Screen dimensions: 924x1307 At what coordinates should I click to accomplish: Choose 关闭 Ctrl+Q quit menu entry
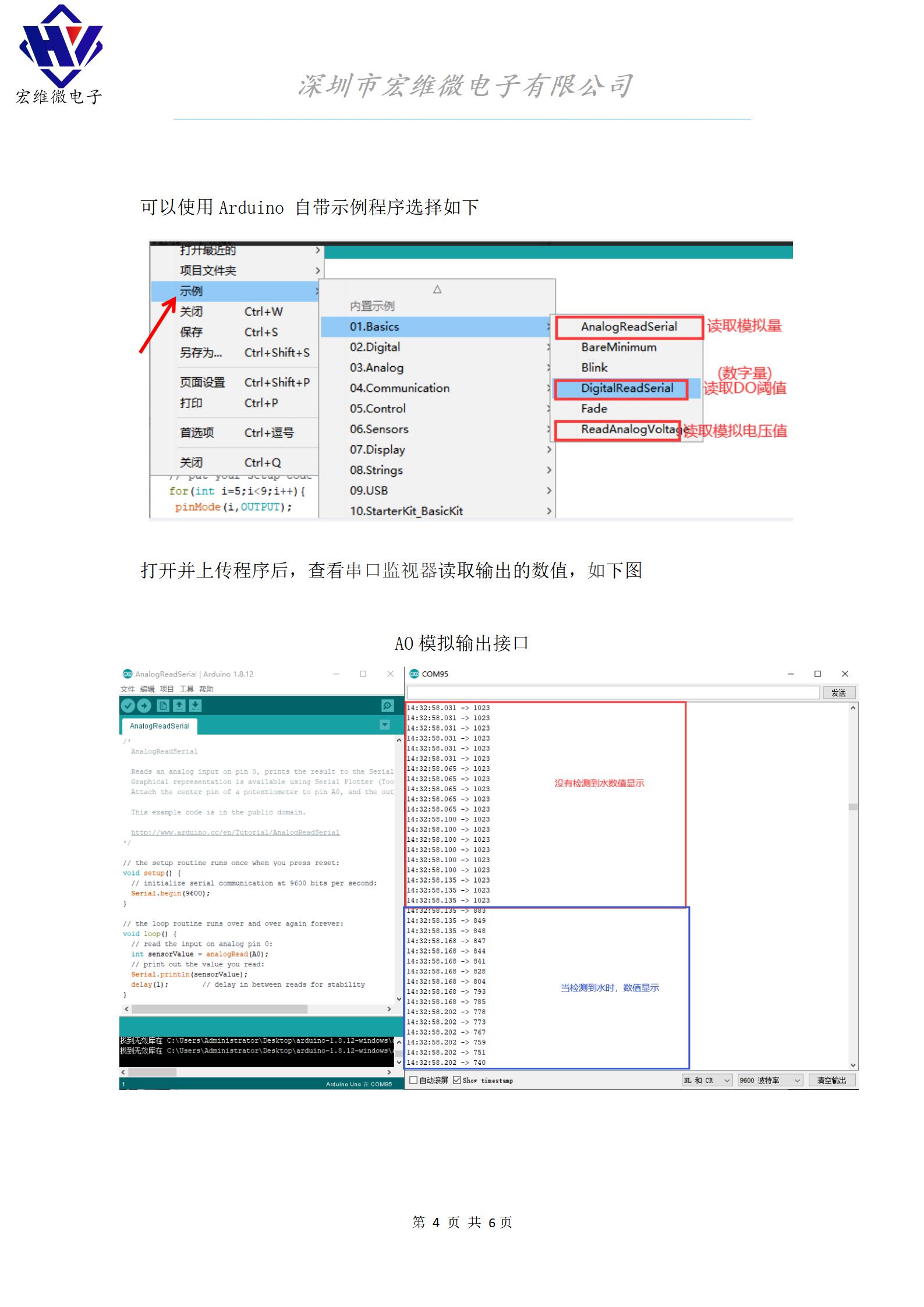pyautogui.click(x=235, y=462)
